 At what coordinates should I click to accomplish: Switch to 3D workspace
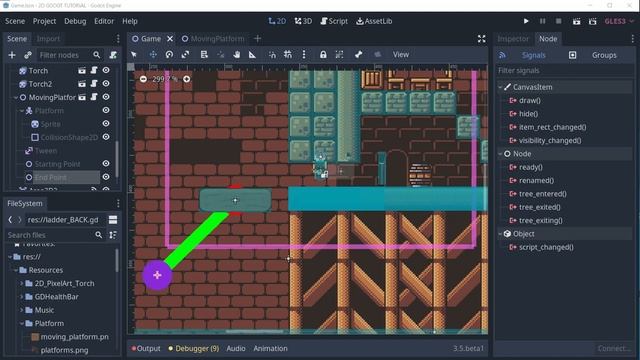click(303, 21)
